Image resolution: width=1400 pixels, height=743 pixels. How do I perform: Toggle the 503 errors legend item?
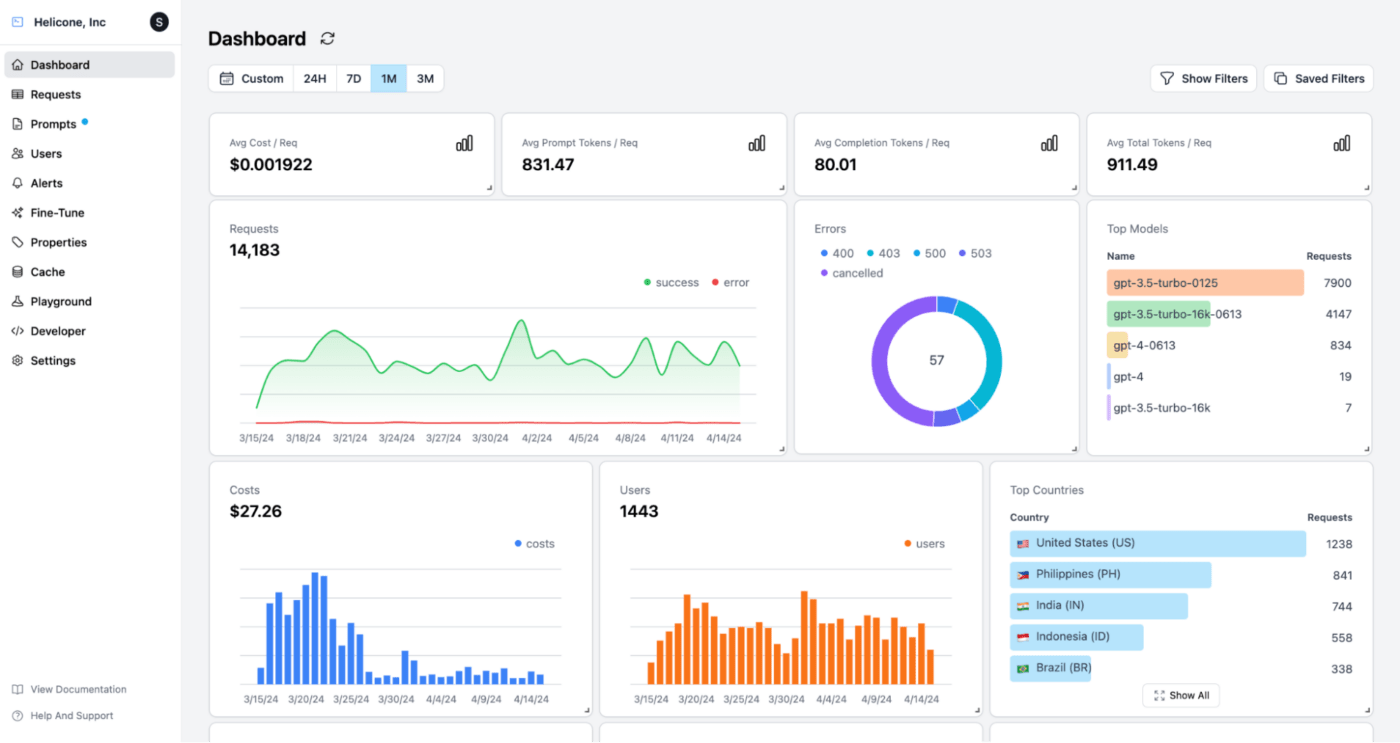point(975,254)
